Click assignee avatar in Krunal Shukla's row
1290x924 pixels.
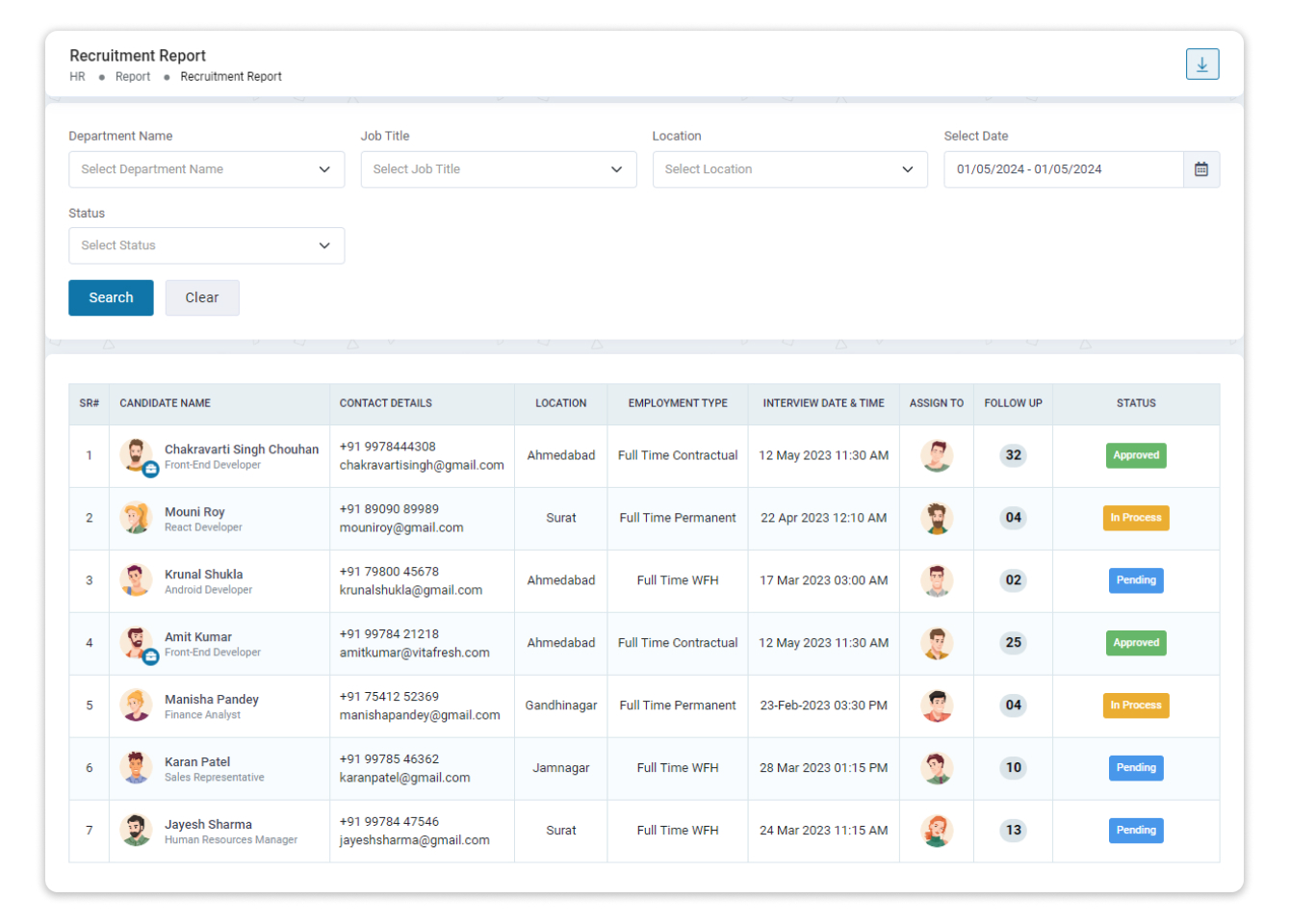point(937,580)
